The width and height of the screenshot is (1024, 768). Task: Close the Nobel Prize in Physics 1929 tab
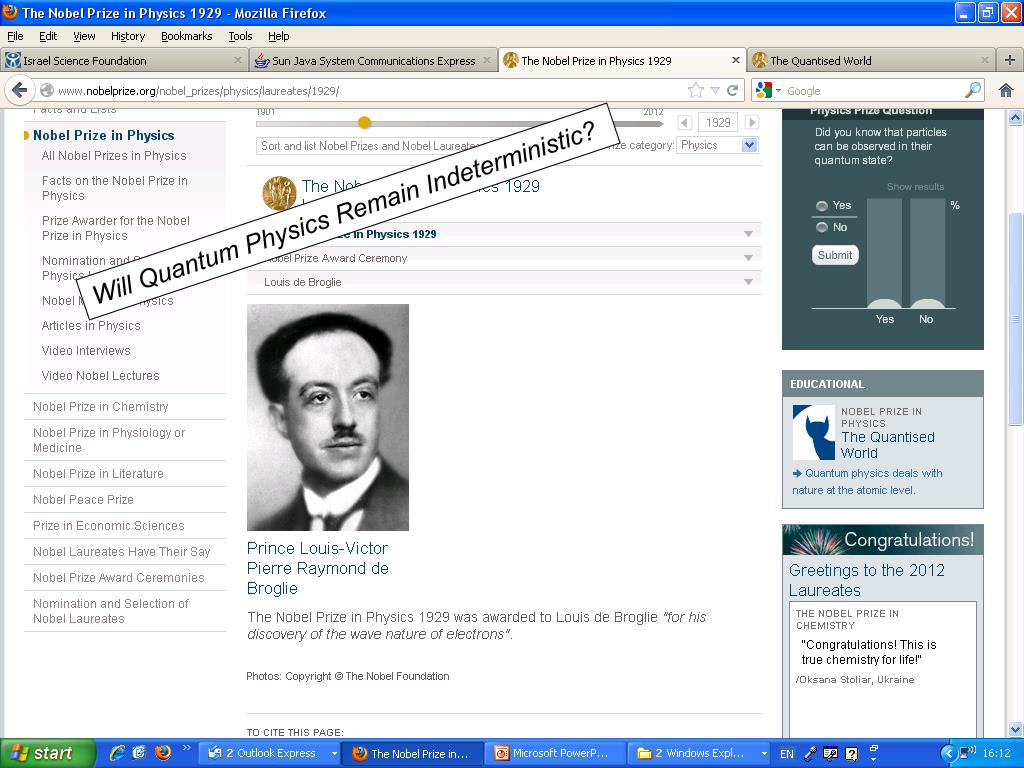(x=735, y=60)
